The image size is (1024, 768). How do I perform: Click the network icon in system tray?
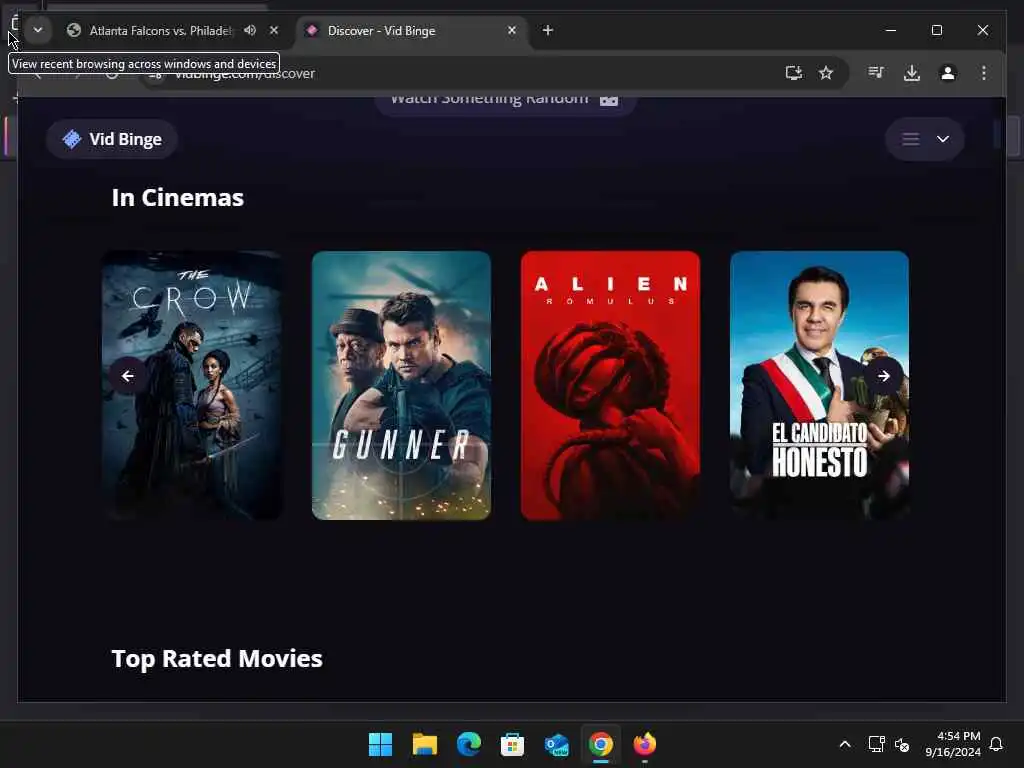pos(876,744)
